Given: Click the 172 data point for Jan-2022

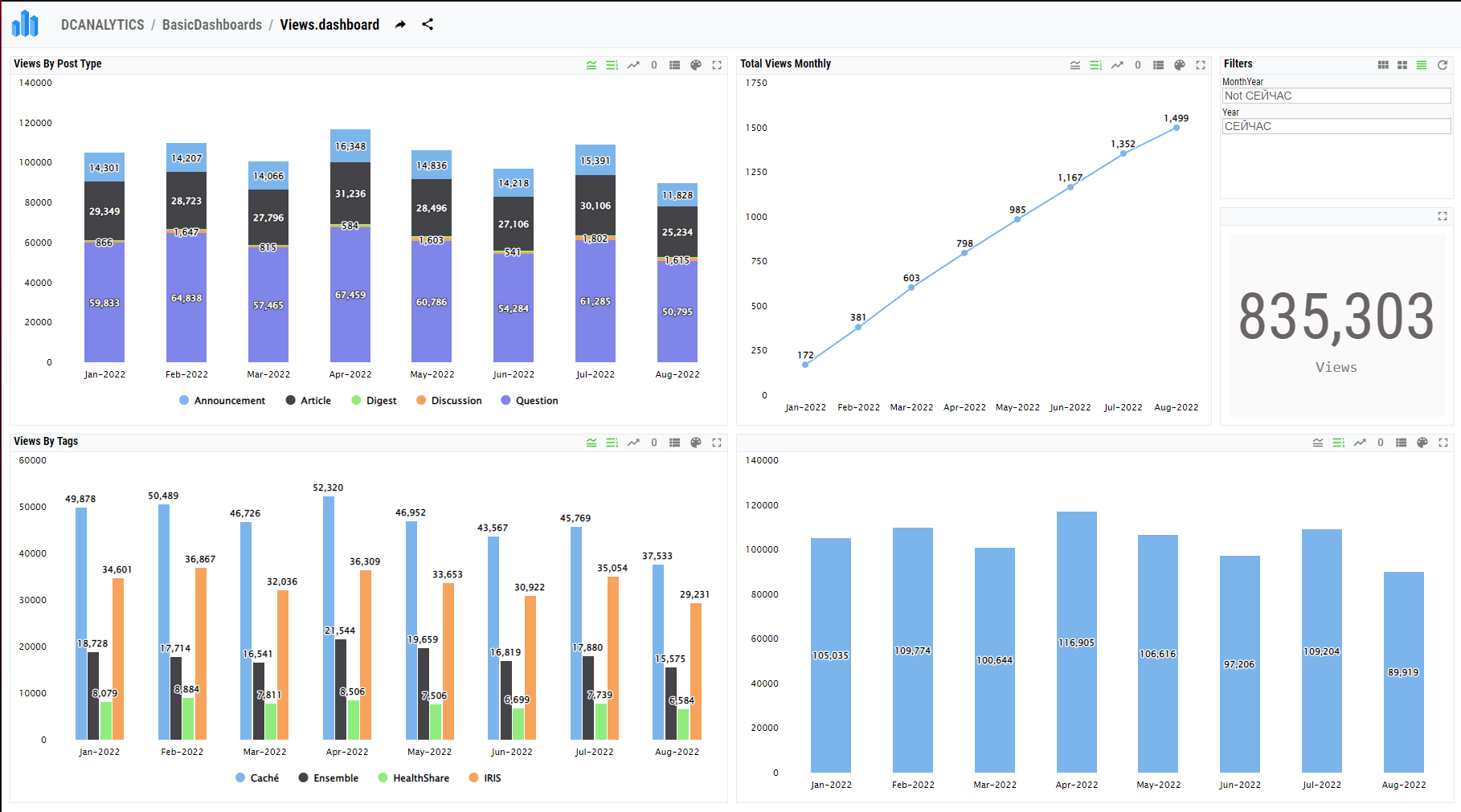Looking at the screenshot, I should [x=805, y=365].
